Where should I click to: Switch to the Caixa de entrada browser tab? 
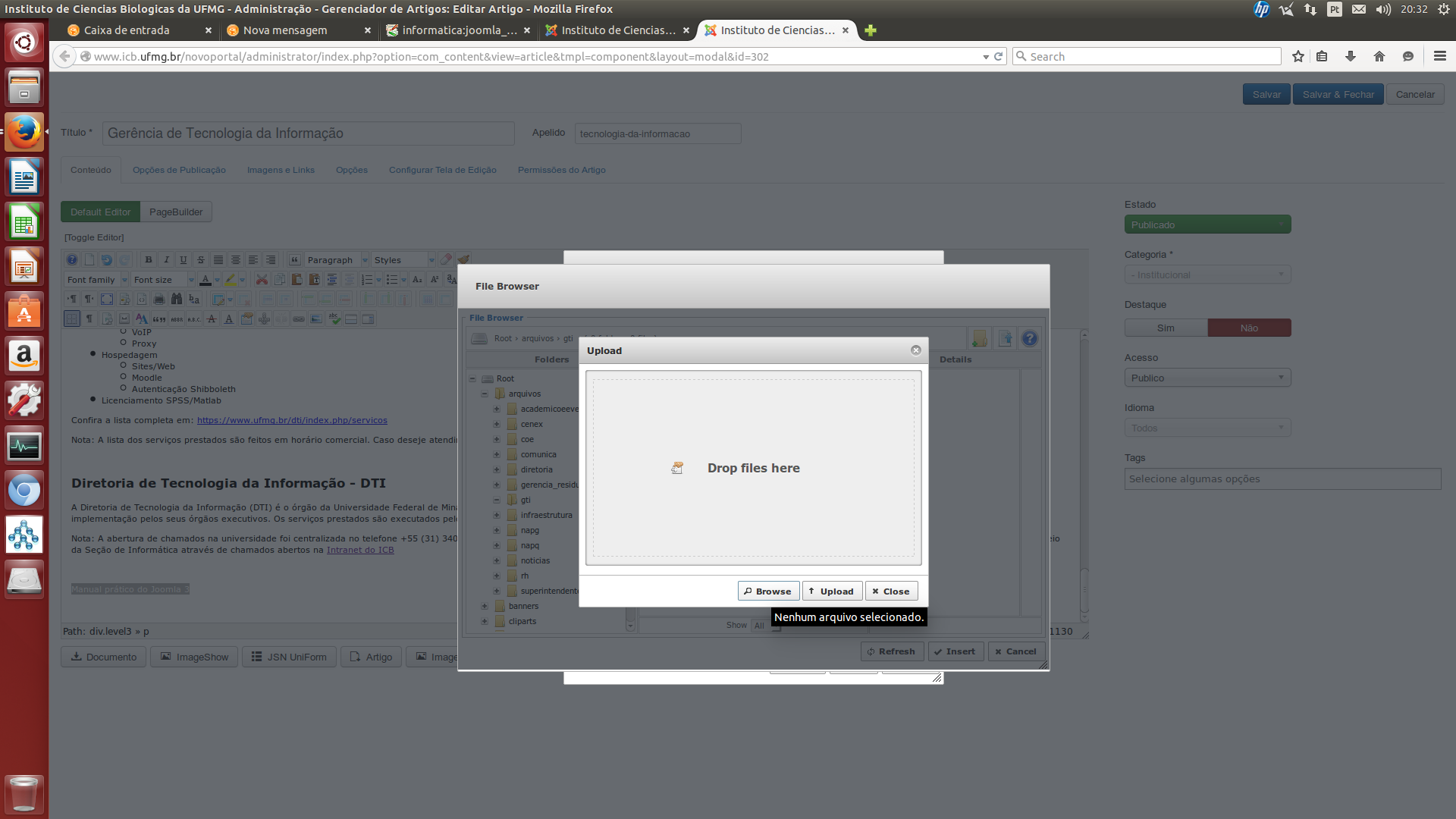click(127, 30)
